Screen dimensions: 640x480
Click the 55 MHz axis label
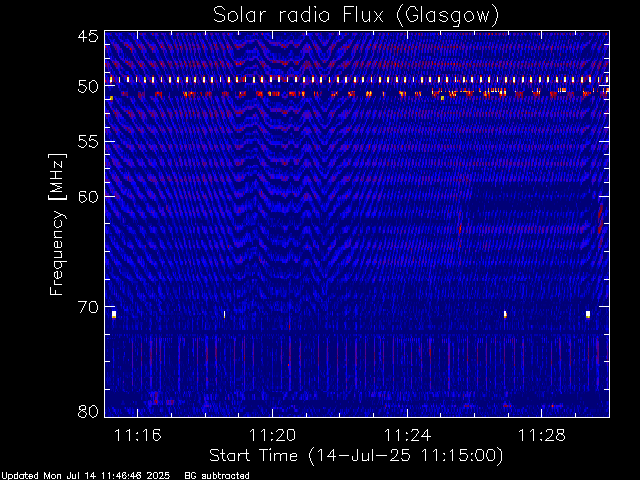click(x=88, y=142)
